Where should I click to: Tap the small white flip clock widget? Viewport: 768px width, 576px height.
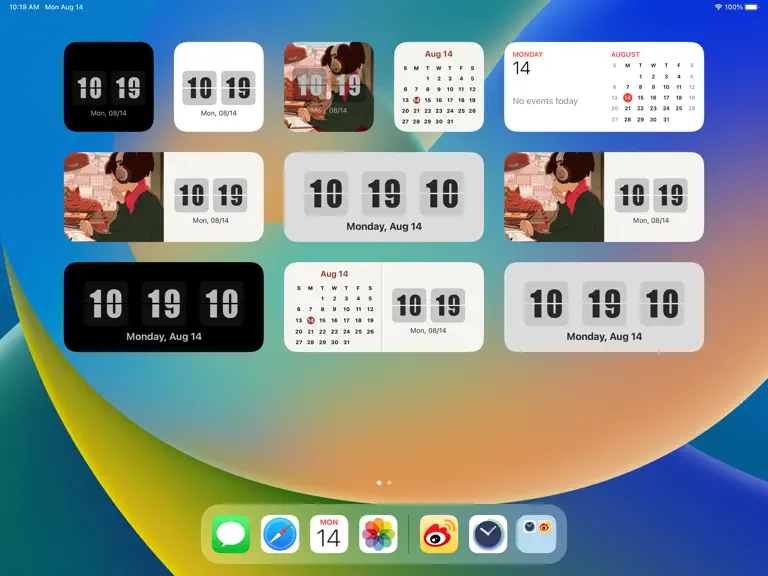219,87
